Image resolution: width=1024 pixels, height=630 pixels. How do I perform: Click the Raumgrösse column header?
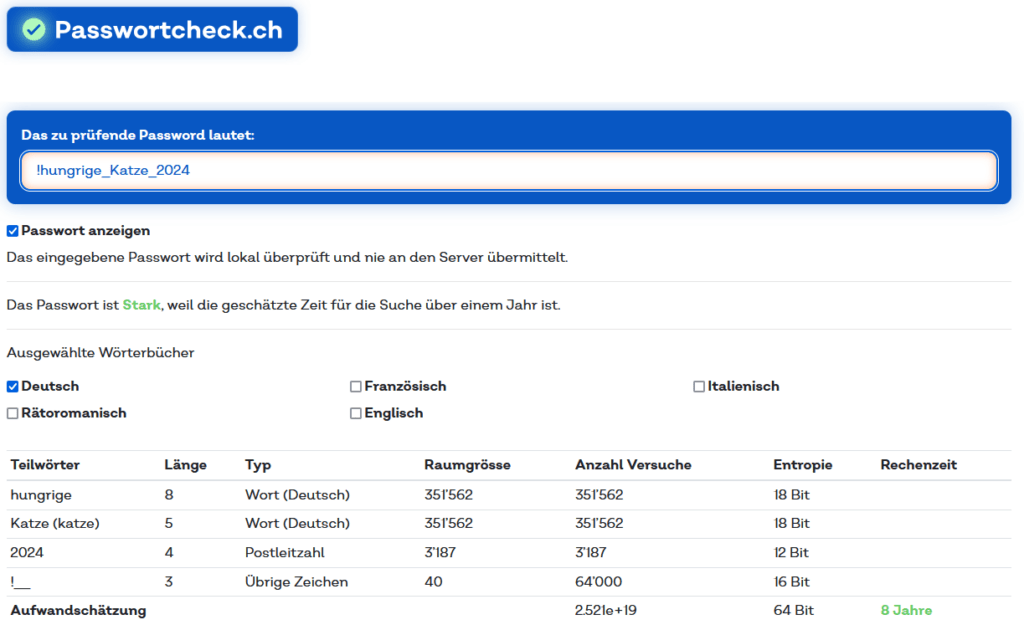coord(467,465)
